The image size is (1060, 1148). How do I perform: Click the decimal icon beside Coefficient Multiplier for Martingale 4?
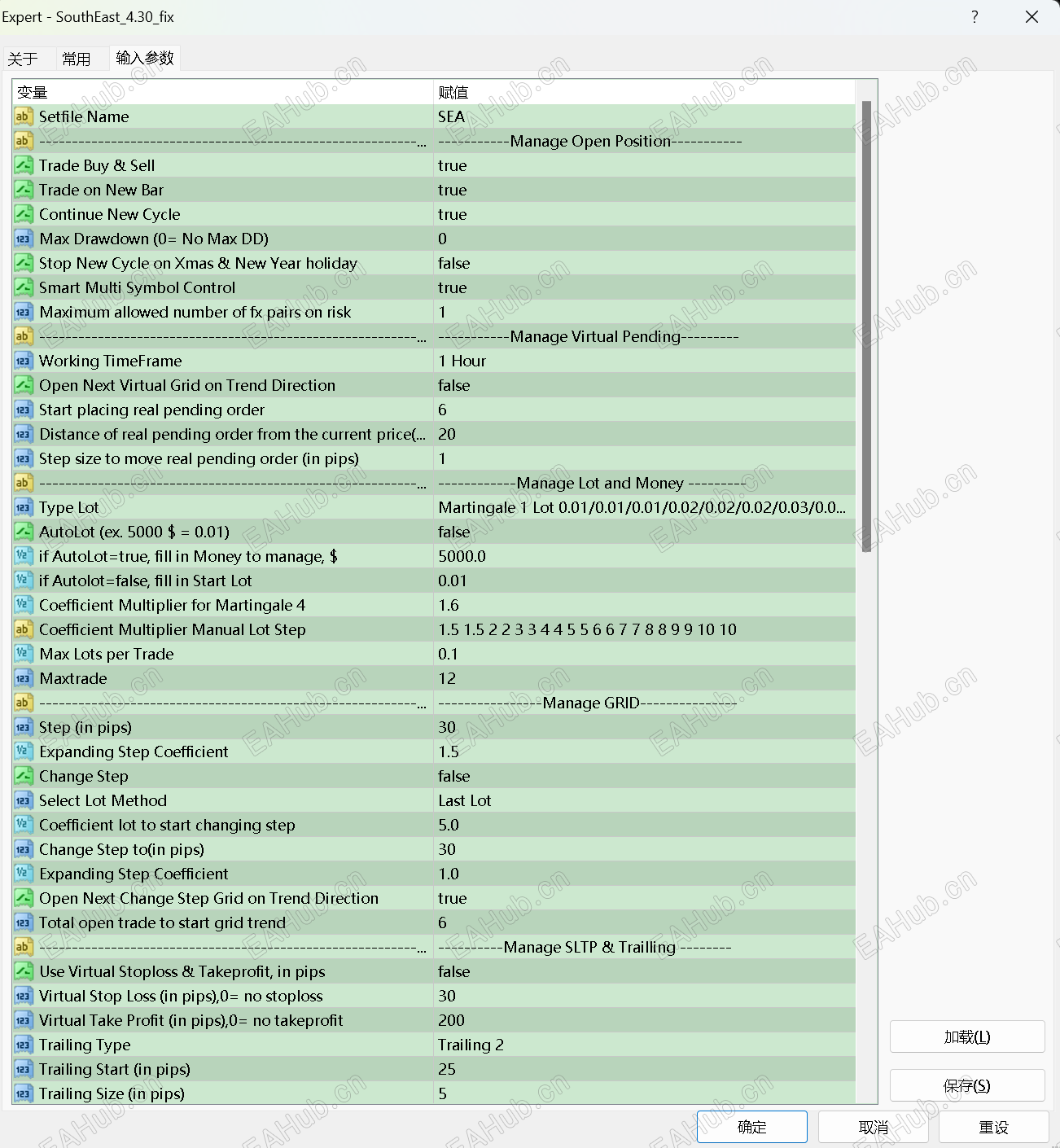(x=23, y=604)
